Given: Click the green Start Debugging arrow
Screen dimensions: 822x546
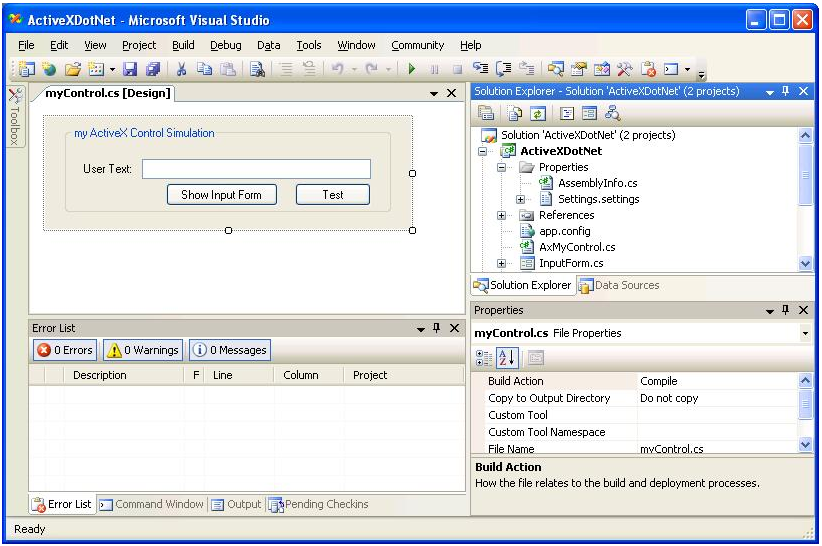Looking at the screenshot, I should click(x=412, y=69).
